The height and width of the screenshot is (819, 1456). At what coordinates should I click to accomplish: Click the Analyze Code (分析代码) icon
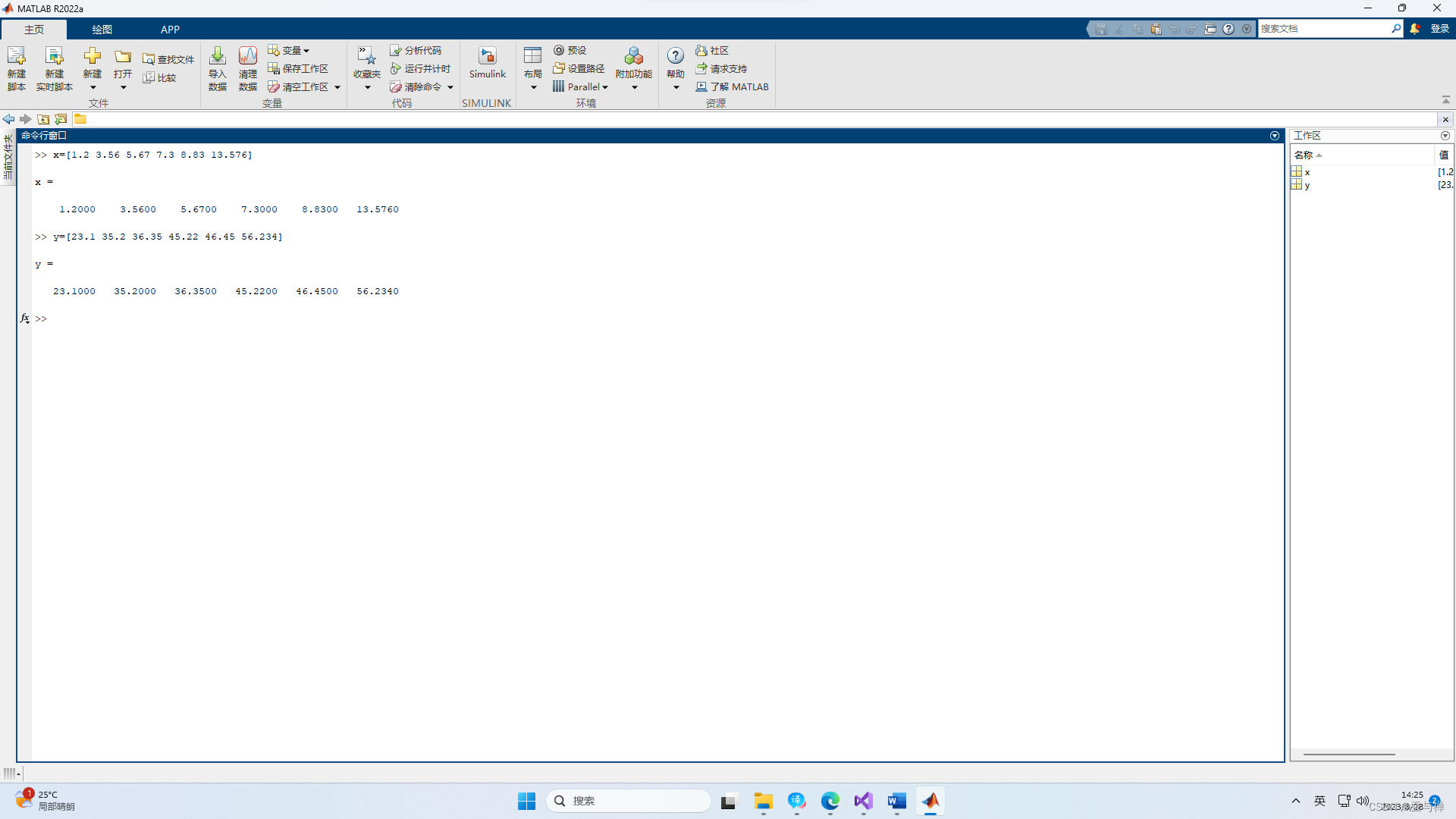click(x=396, y=50)
